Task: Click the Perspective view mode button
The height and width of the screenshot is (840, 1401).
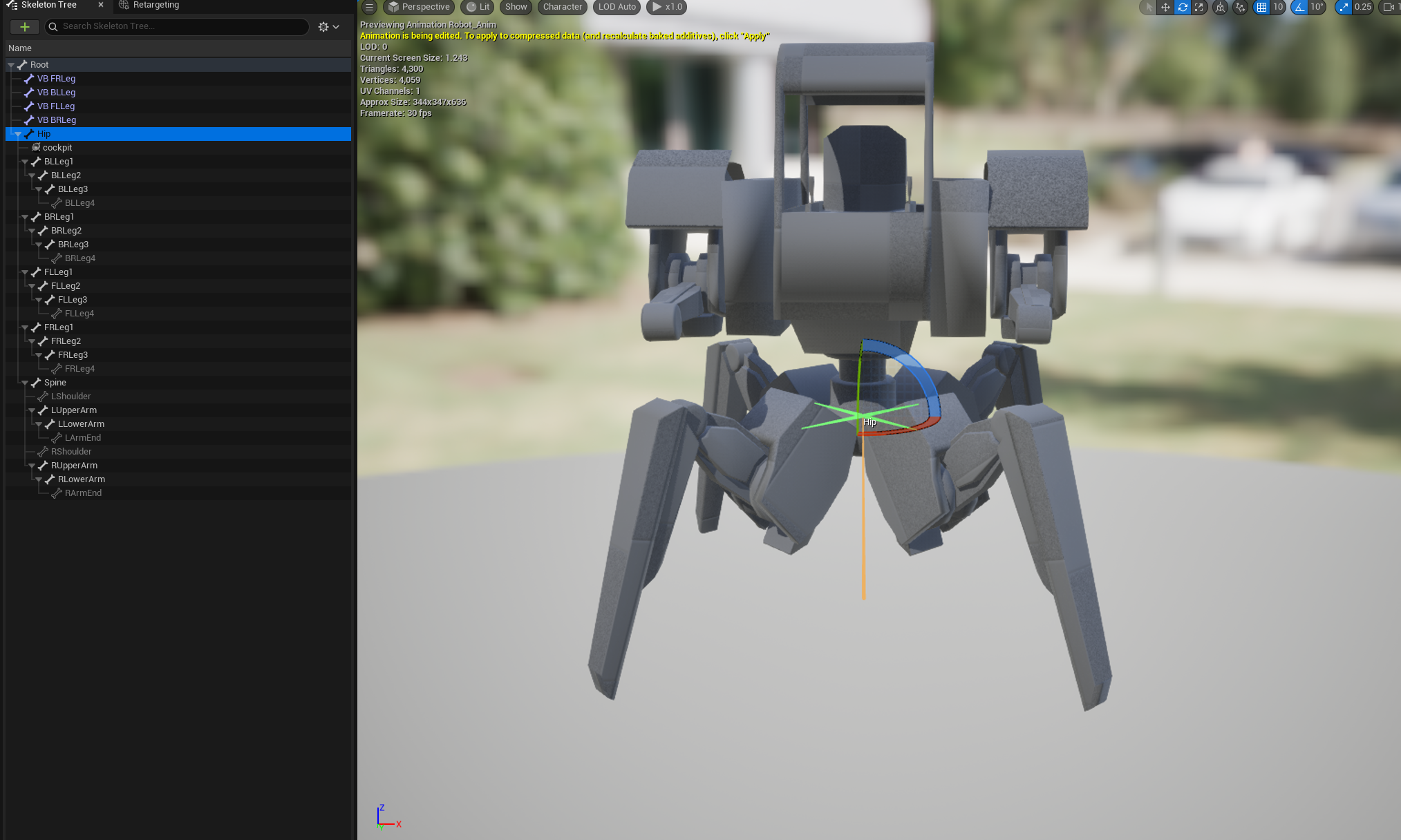Action: click(x=419, y=7)
